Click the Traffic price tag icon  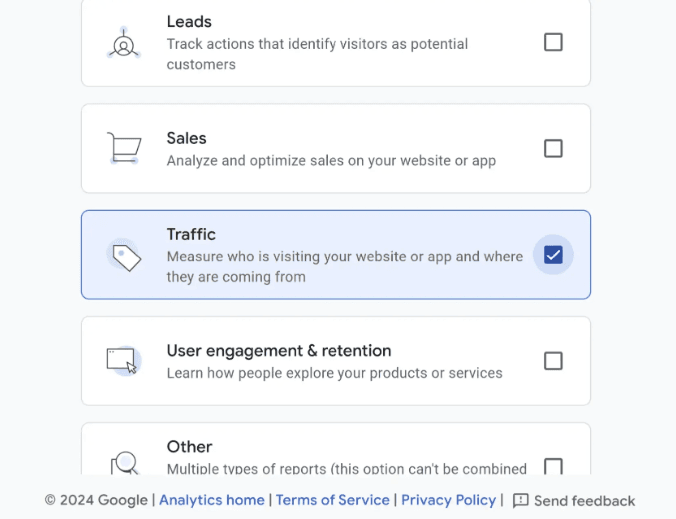click(x=125, y=256)
